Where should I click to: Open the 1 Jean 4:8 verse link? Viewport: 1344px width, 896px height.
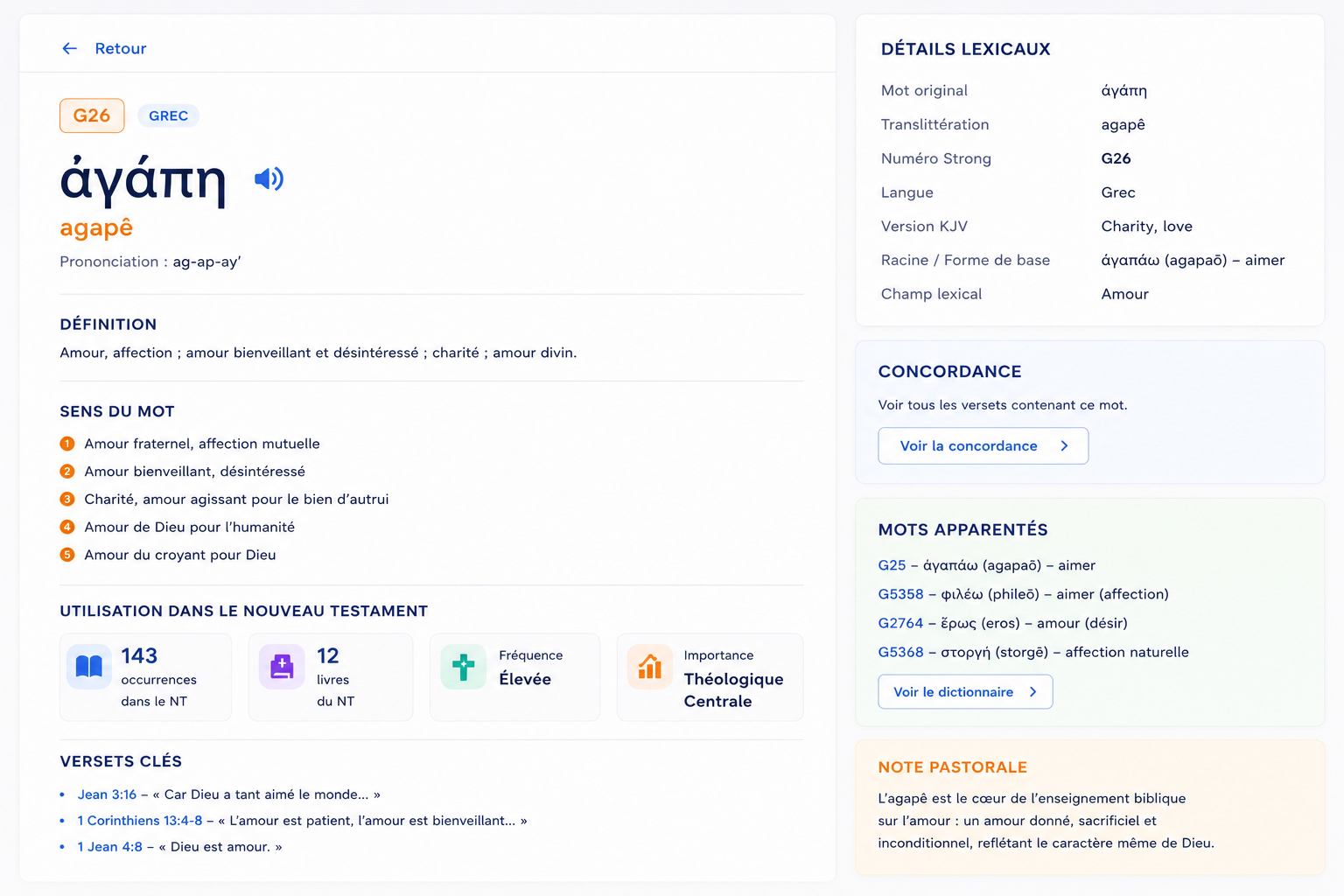click(x=109, y=847)
